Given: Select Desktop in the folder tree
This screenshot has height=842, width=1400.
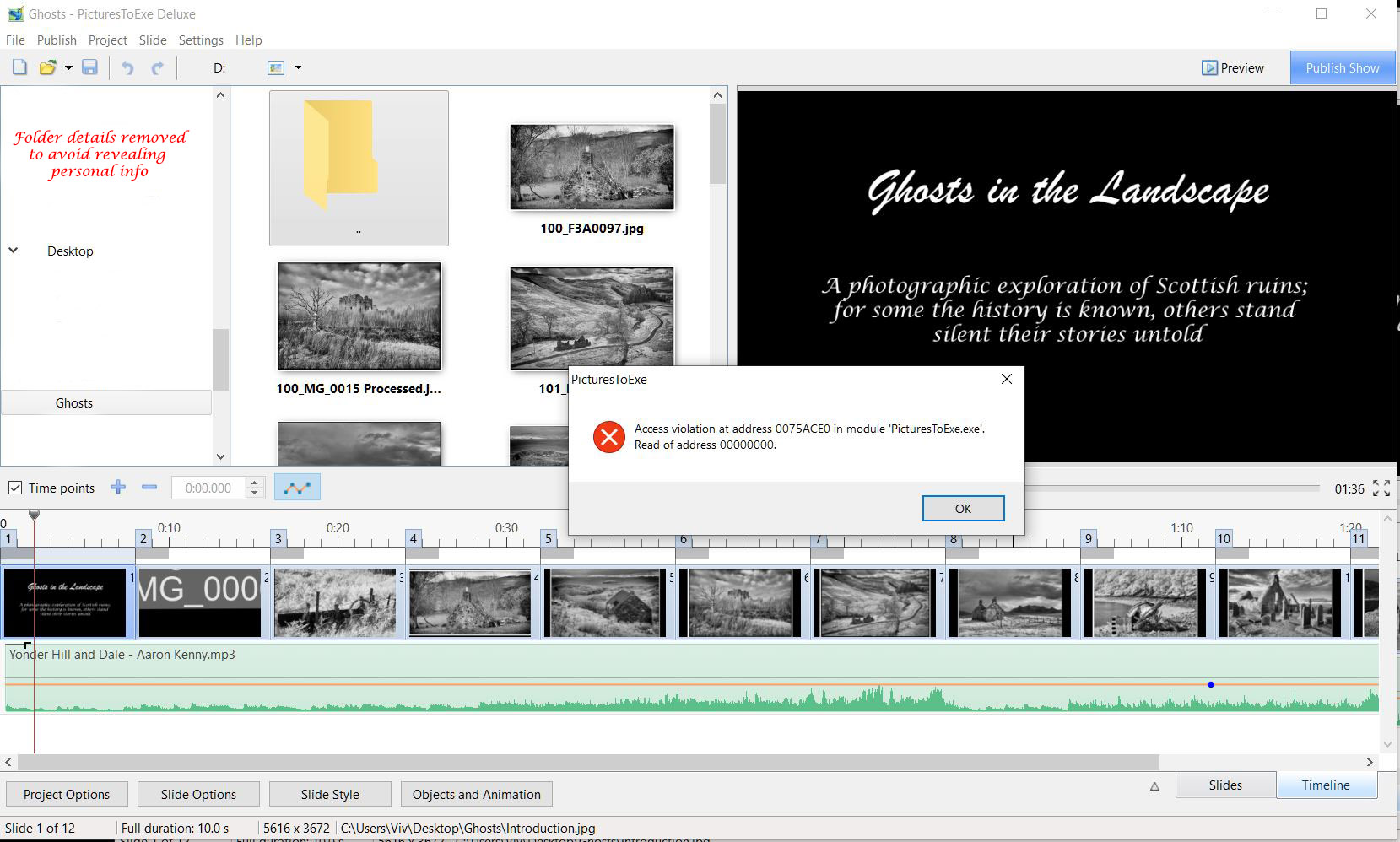Looking at the screenshot, I should click(70, 251).
